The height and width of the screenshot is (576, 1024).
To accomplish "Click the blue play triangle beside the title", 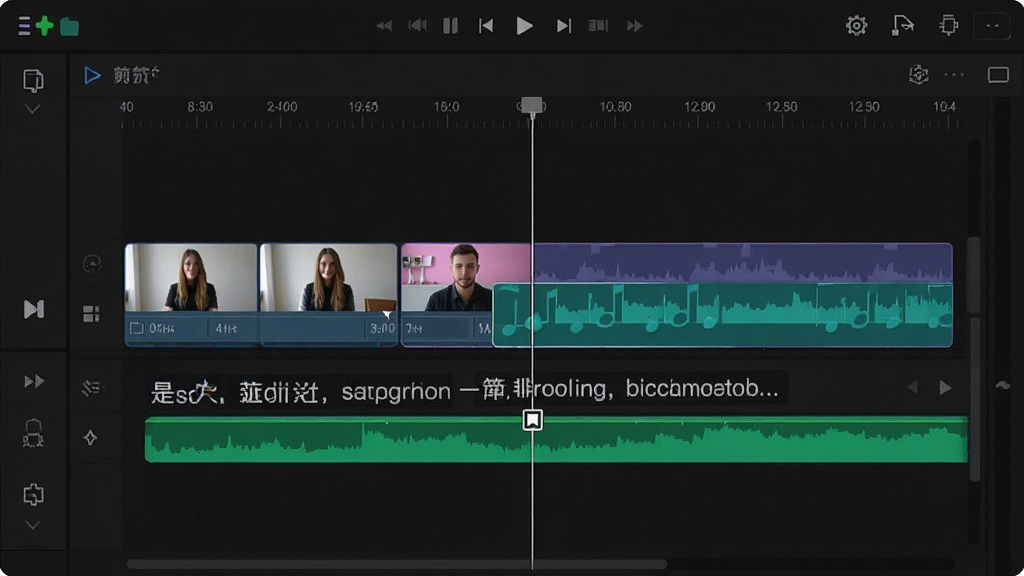I will tap(92, 76).
